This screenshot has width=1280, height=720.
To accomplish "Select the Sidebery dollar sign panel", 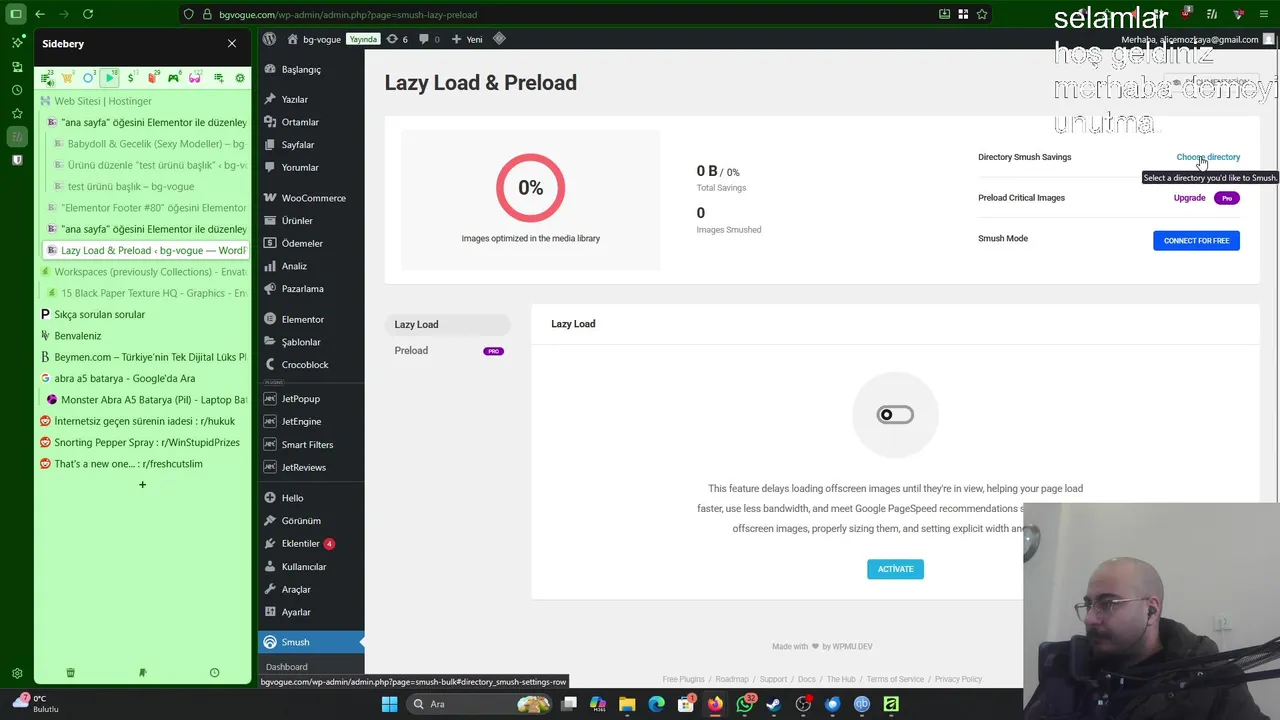I will click(131, 78).
